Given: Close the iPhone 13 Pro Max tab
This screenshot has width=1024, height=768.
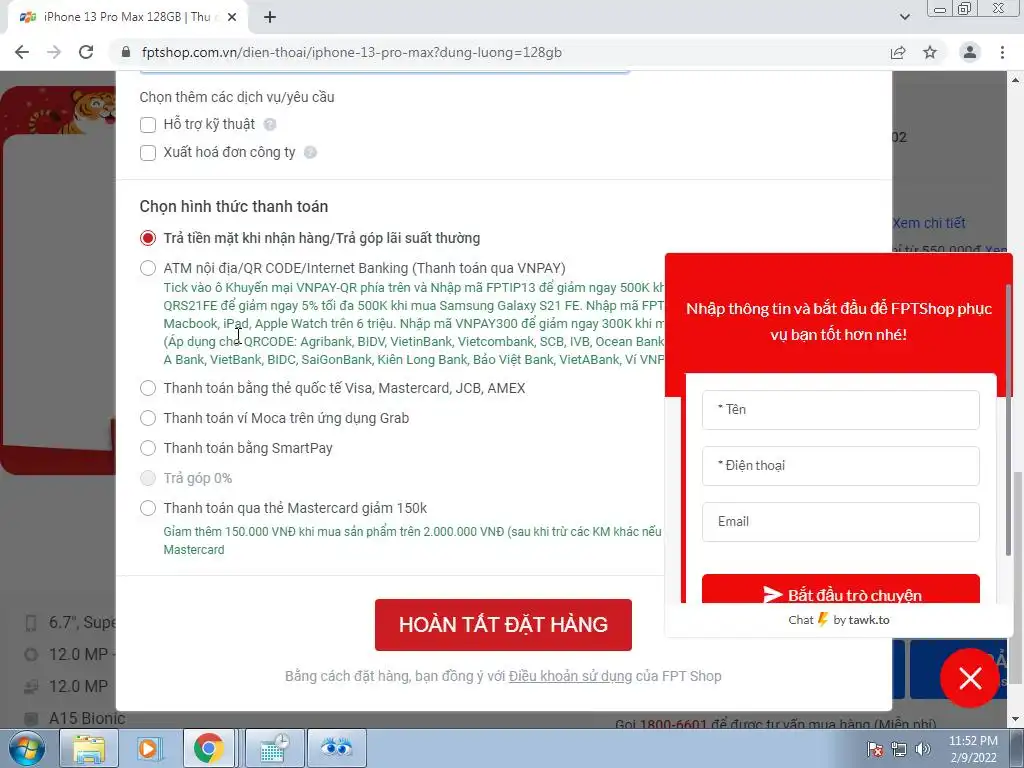Looking at the screenshot, I should coord(231,17).
